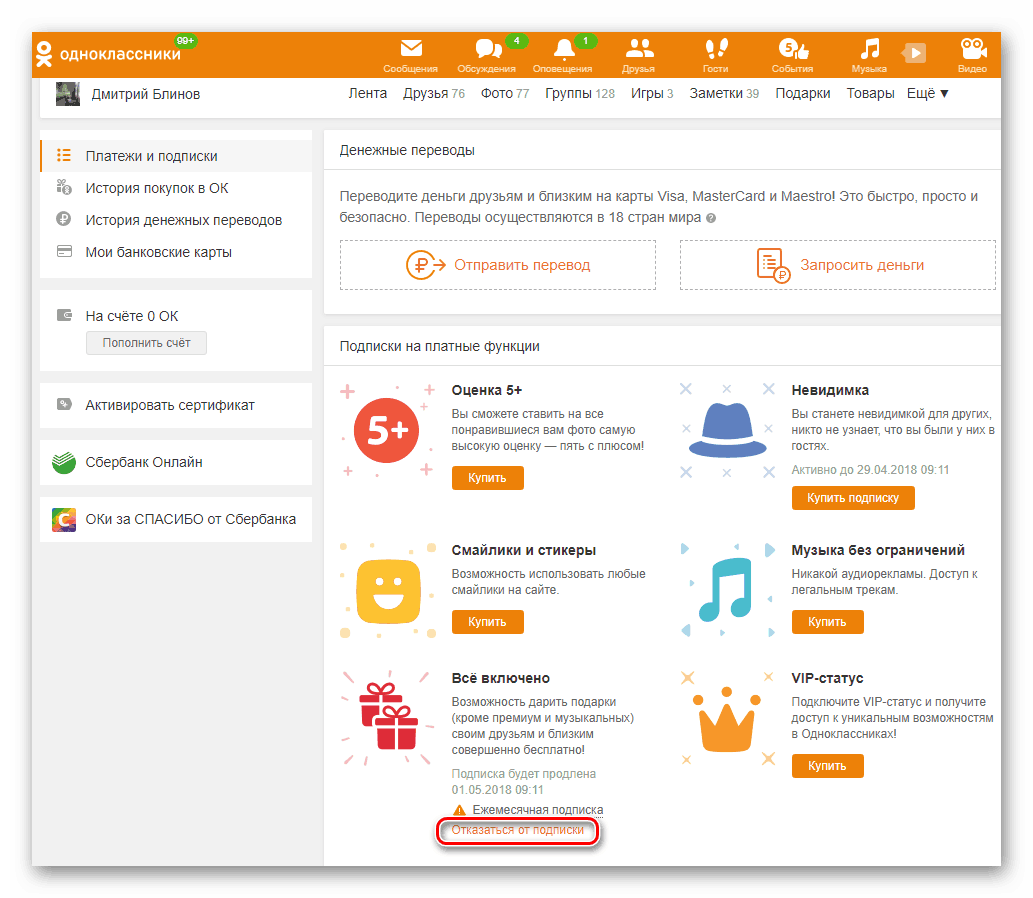Screen dimensions: 1033x898
Task: Check Оповещения notifications icon
Action: pos(565,50)
